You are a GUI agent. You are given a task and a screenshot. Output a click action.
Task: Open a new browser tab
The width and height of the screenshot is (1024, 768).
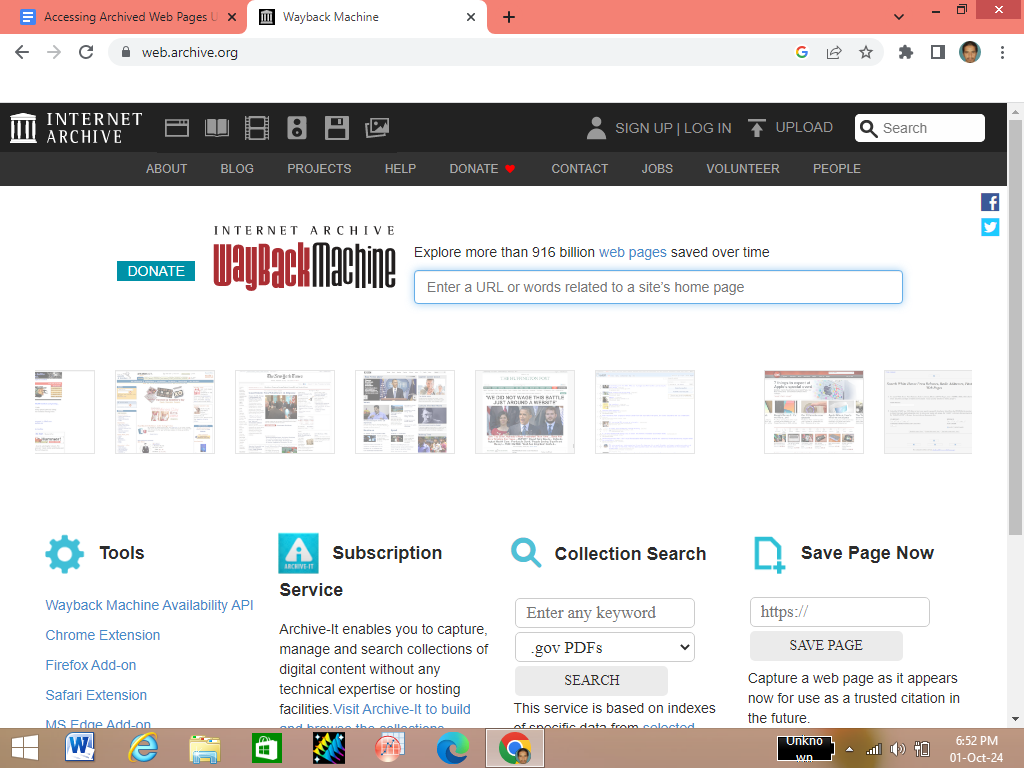click(509, 17)
